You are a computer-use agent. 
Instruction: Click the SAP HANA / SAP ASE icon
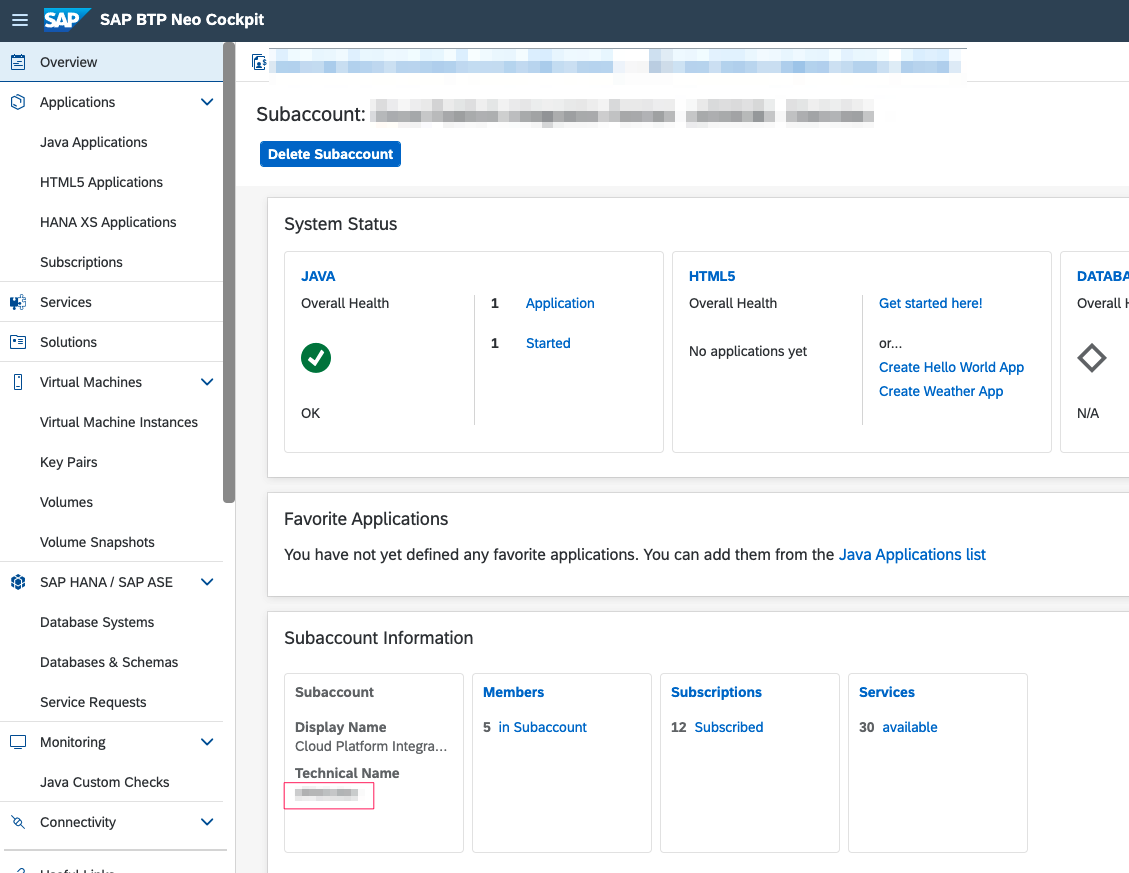tap(17, 581)
